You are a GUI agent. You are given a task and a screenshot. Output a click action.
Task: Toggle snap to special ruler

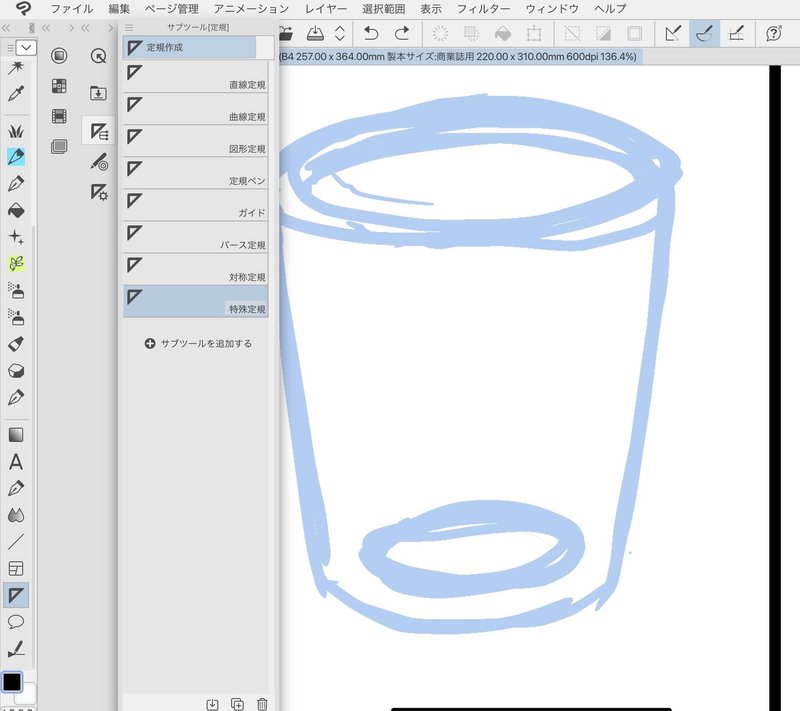(704, 34)
